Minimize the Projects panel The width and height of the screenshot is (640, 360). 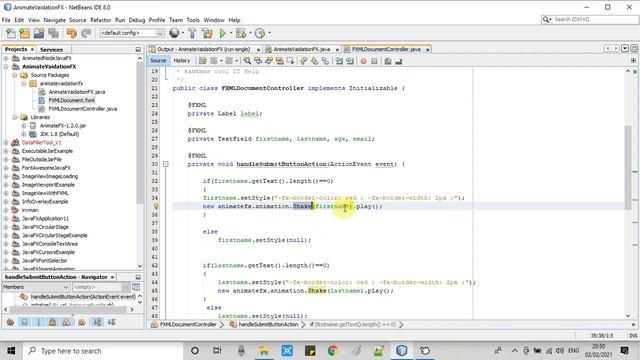click(138, 49)
